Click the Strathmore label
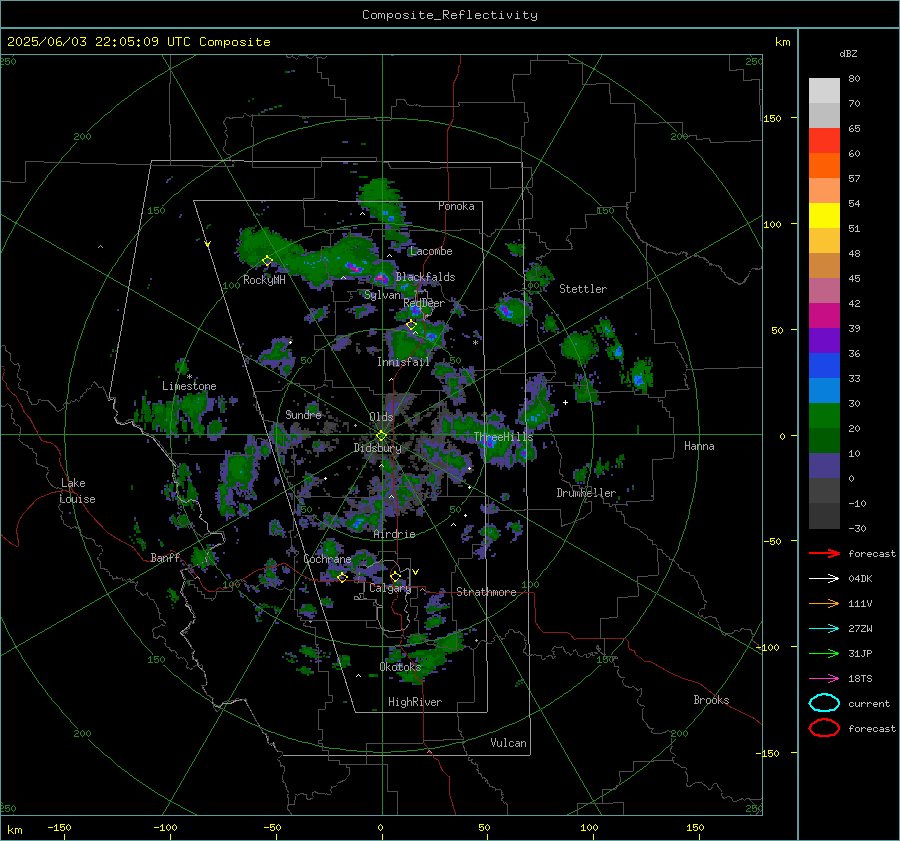 [x=486, y=592]
